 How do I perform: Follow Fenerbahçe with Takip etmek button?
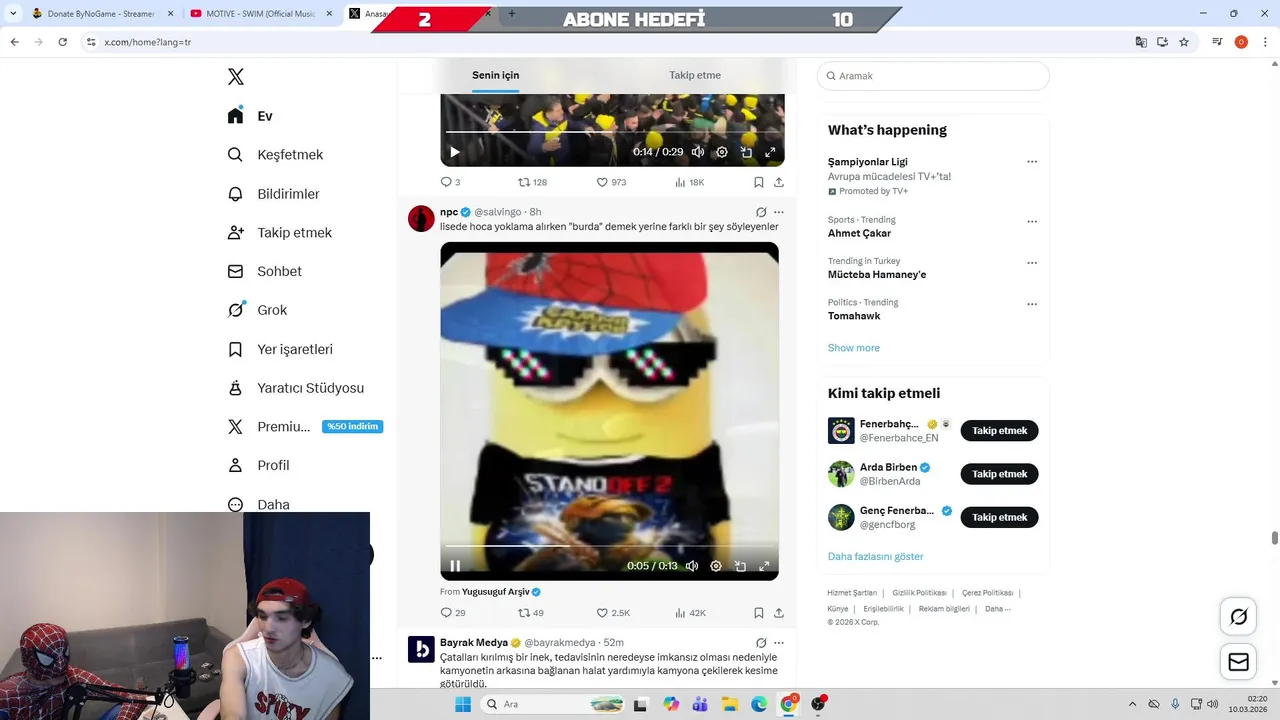pyautogui.click(x=999, y=431)
